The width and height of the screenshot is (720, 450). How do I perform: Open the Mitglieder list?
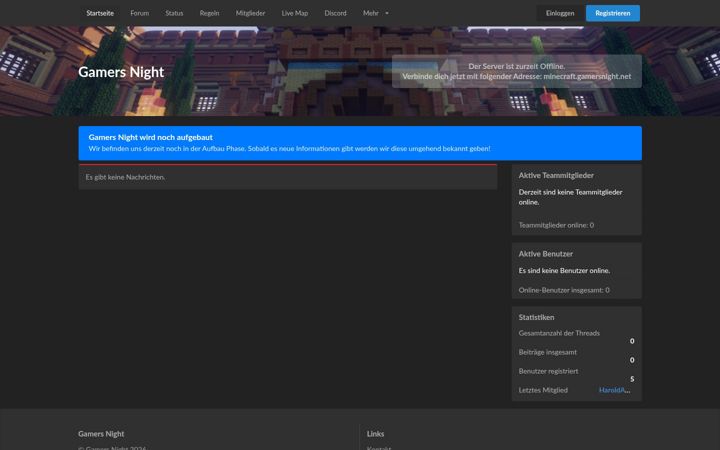pos(250,13)
